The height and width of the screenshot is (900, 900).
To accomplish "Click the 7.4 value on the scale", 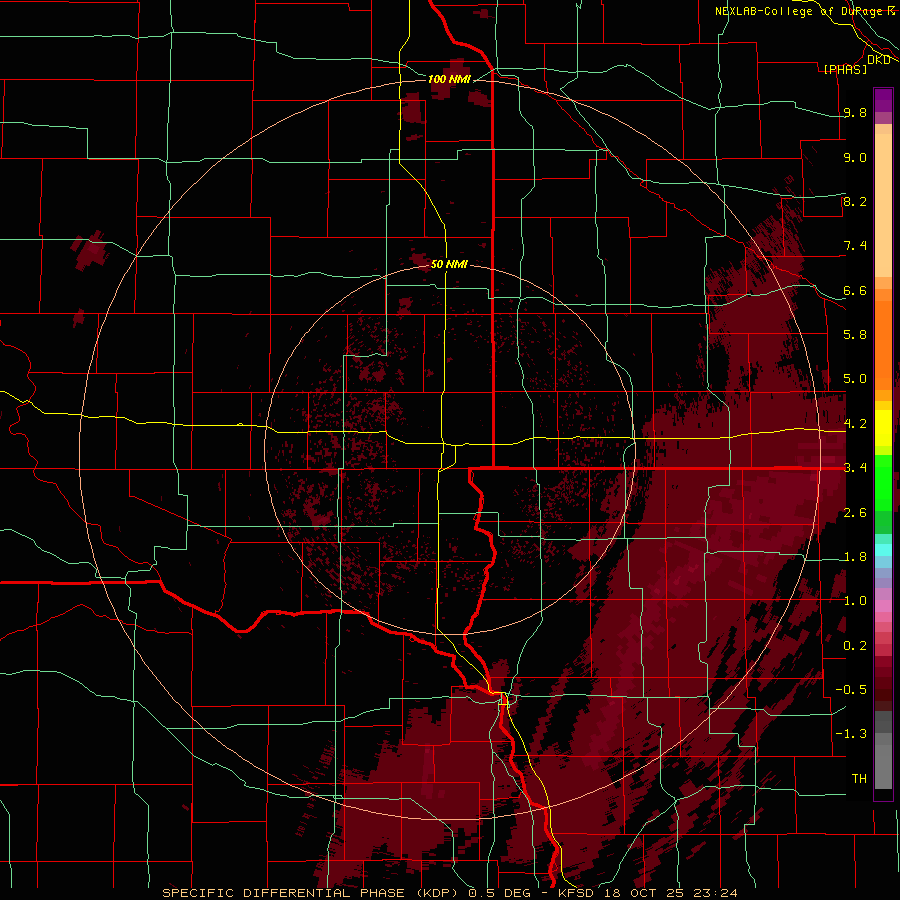I will pyautogui.click(x=855, y=246).
